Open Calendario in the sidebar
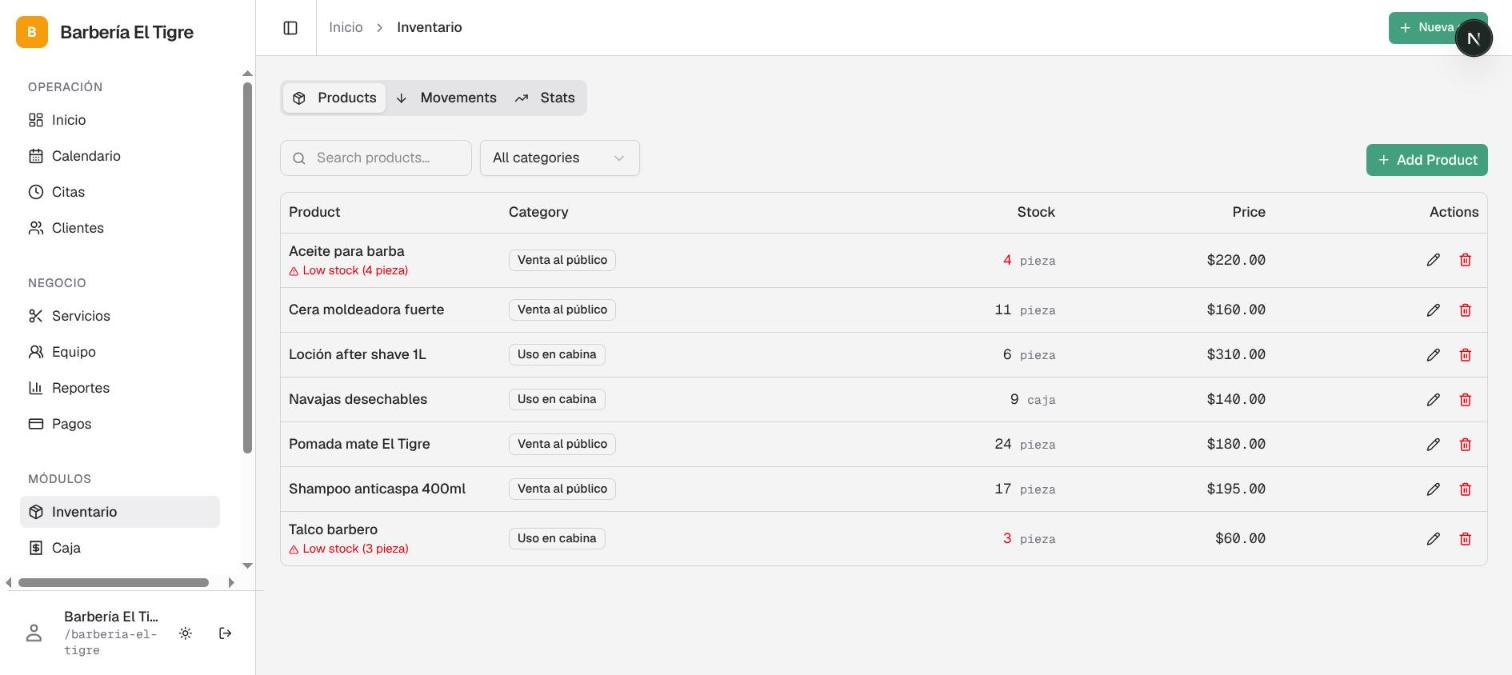 click(x=120, y=156)
